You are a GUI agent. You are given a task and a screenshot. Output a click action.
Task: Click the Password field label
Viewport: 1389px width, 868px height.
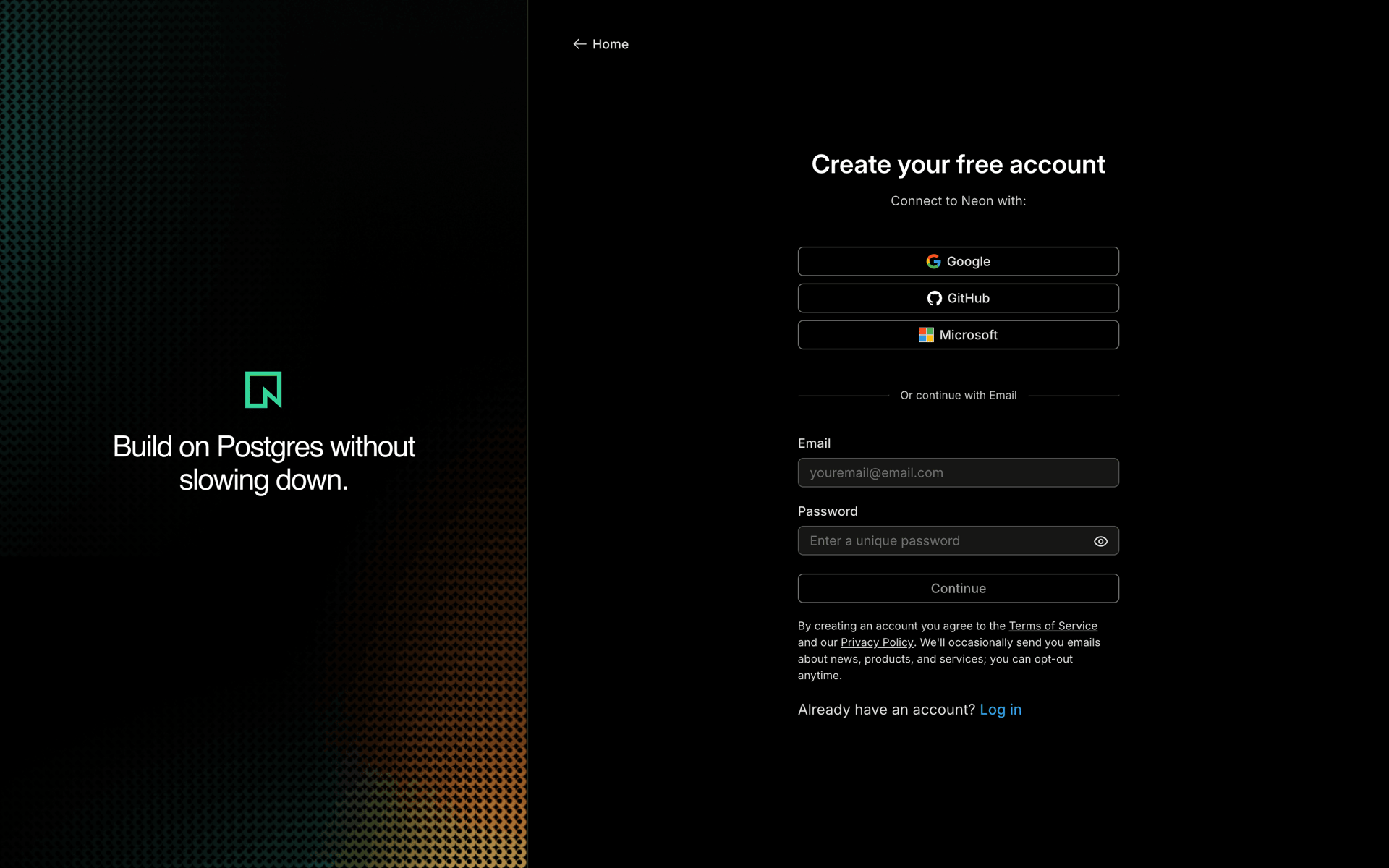pos(828,511)
